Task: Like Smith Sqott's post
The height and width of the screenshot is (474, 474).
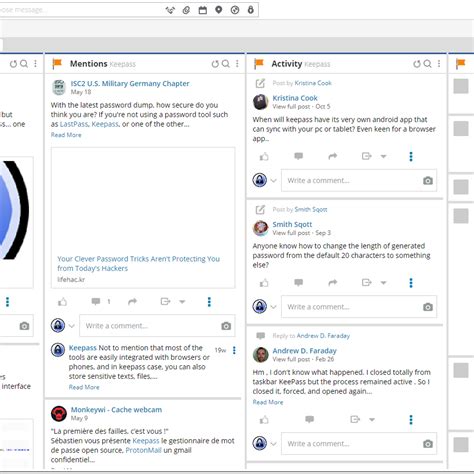Action: 264,283
